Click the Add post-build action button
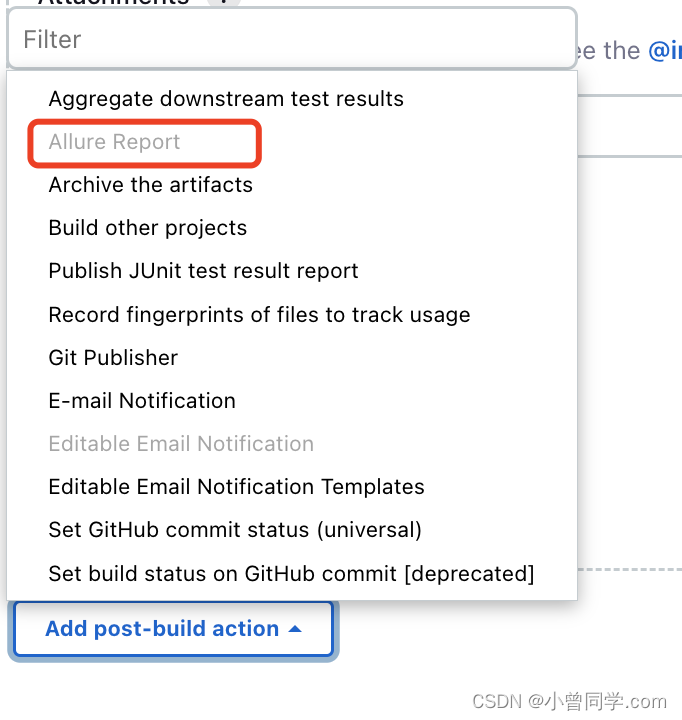 click(173, 629)
